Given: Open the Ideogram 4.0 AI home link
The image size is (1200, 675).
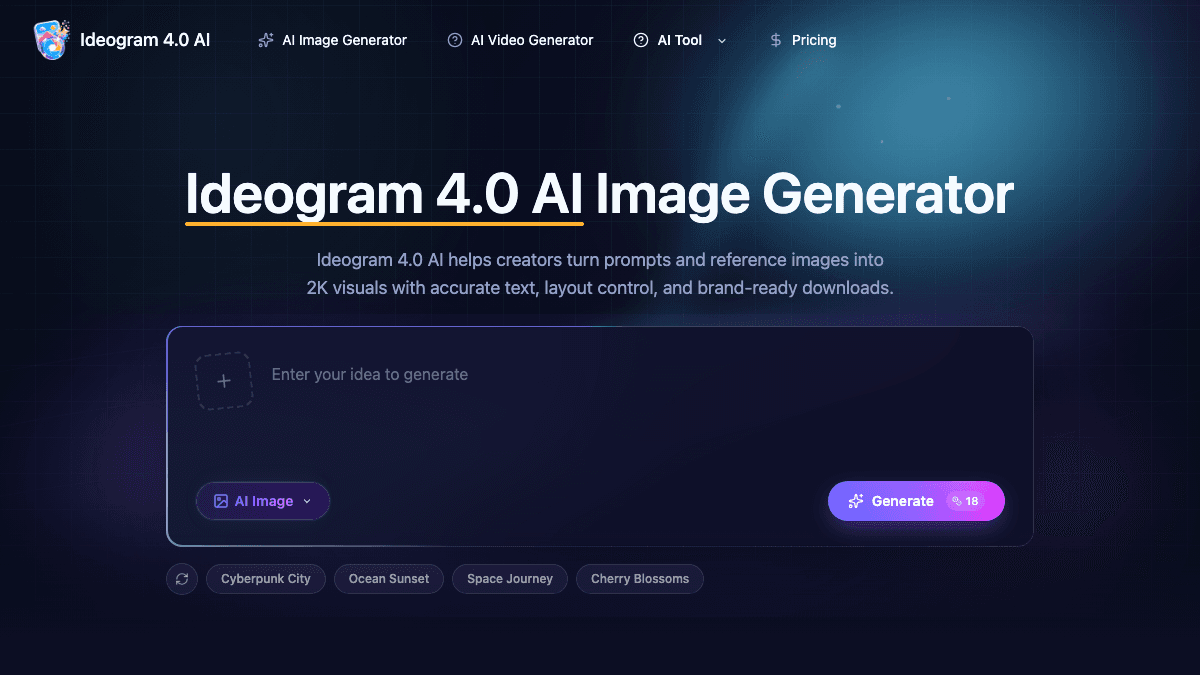Looking at the screenshot, I should coord(122,40).
